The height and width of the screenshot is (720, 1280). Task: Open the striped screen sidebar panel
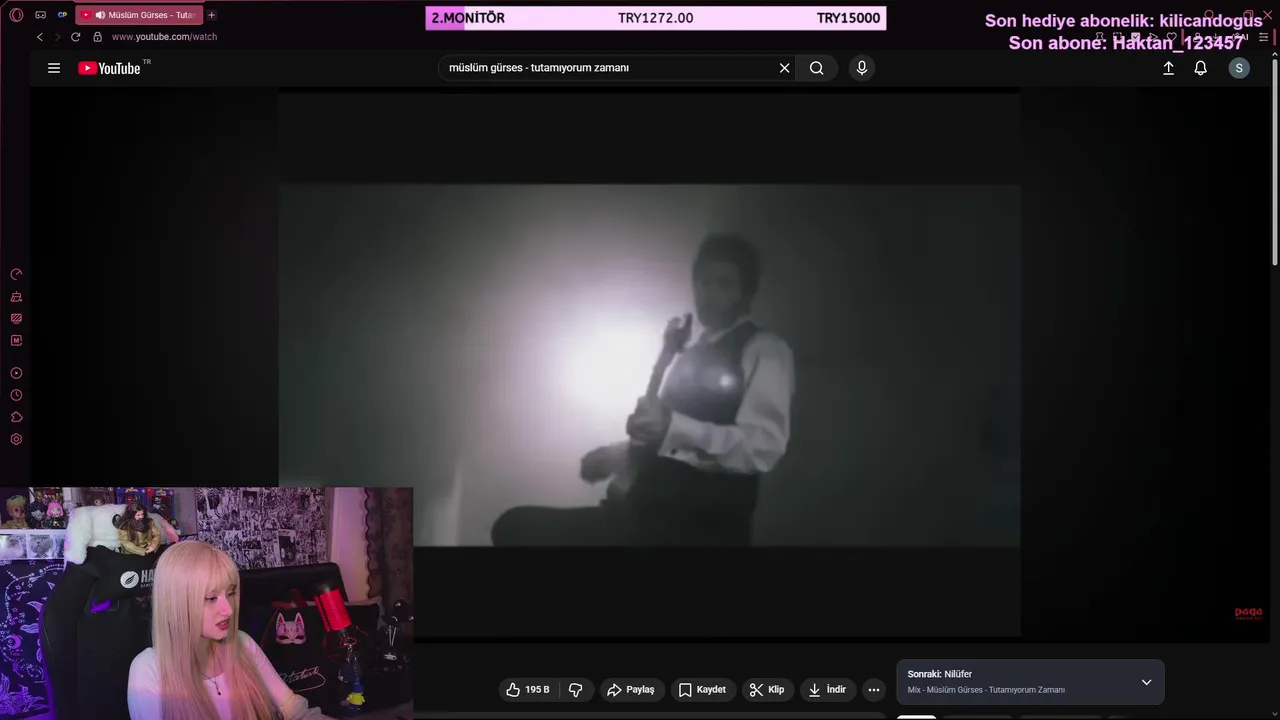[16, 319]
